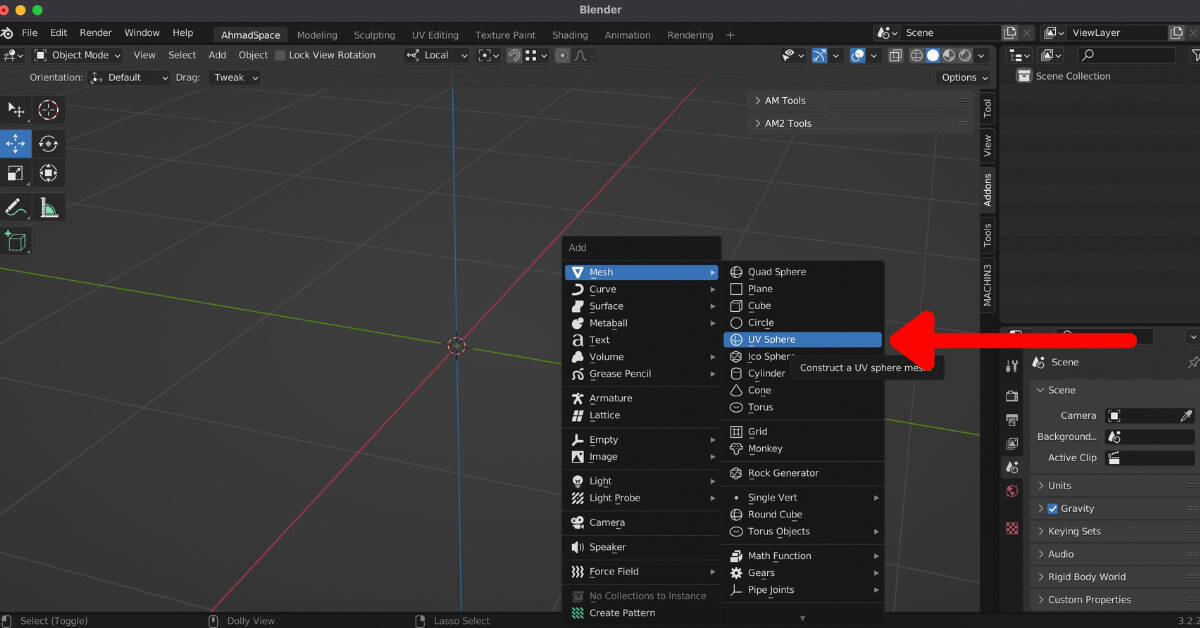Choose UV Sphere from Mesh submenu
1200x628 pixels.
click(x=803, y=340)
